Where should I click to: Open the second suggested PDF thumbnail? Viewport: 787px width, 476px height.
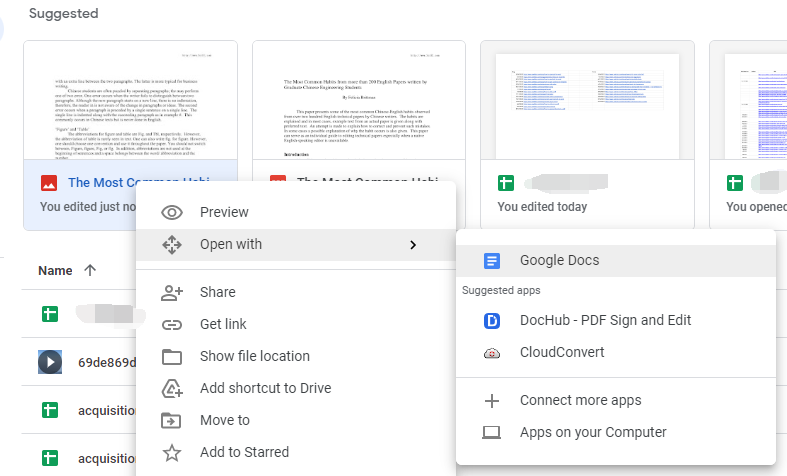point(359,100)
